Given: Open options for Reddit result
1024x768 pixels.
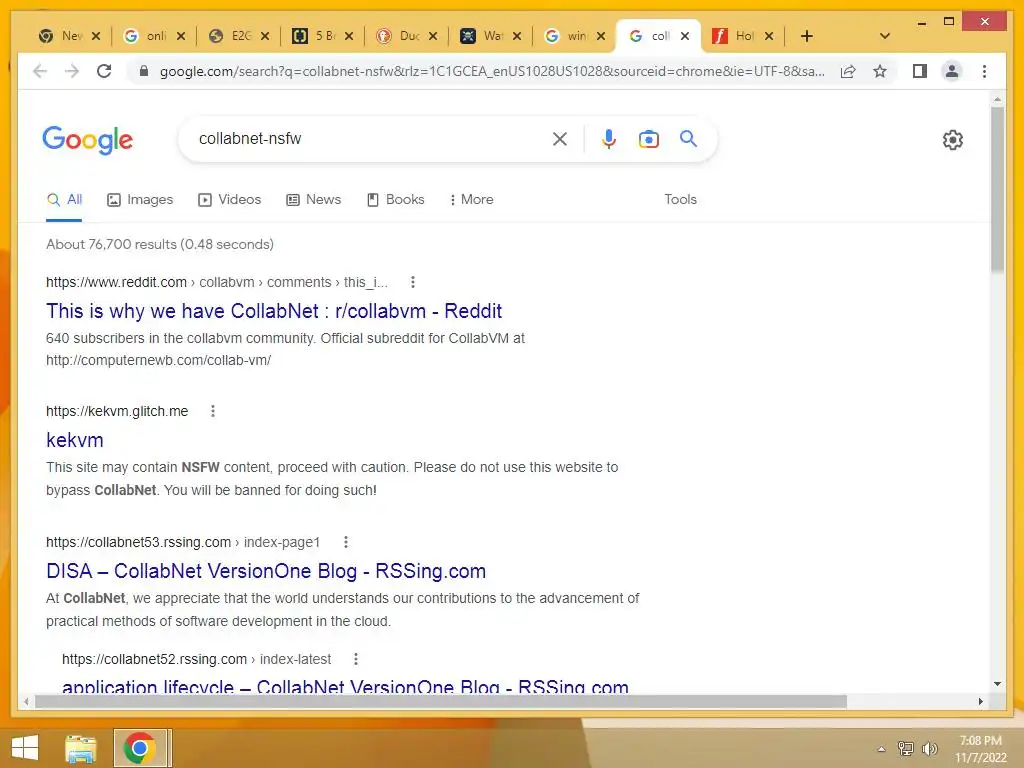Looking at the screenshot, I should click(x=413, y=282).
